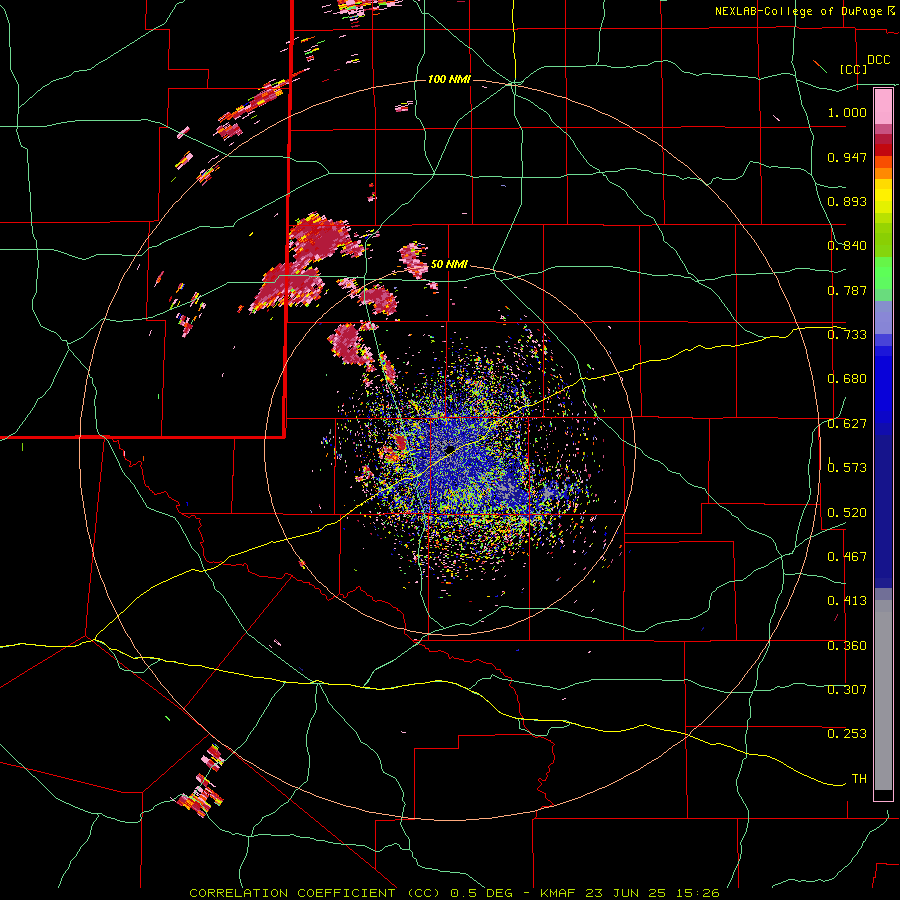The image size is (900, 900).
Task: Select the 0.520 legend value
Action: pyautogui.click(x=847, y=513)
